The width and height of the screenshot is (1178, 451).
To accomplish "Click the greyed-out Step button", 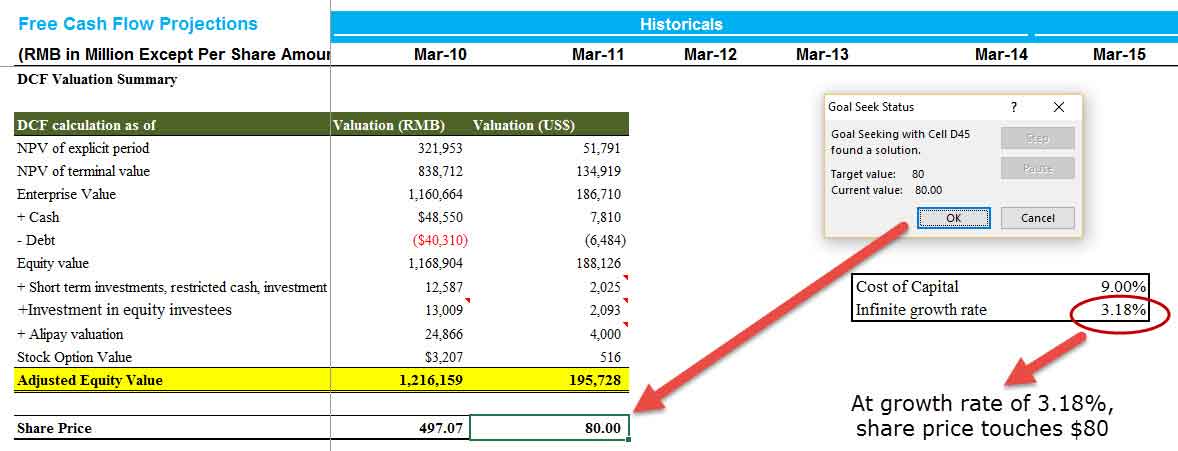I will click(1038, 138).
